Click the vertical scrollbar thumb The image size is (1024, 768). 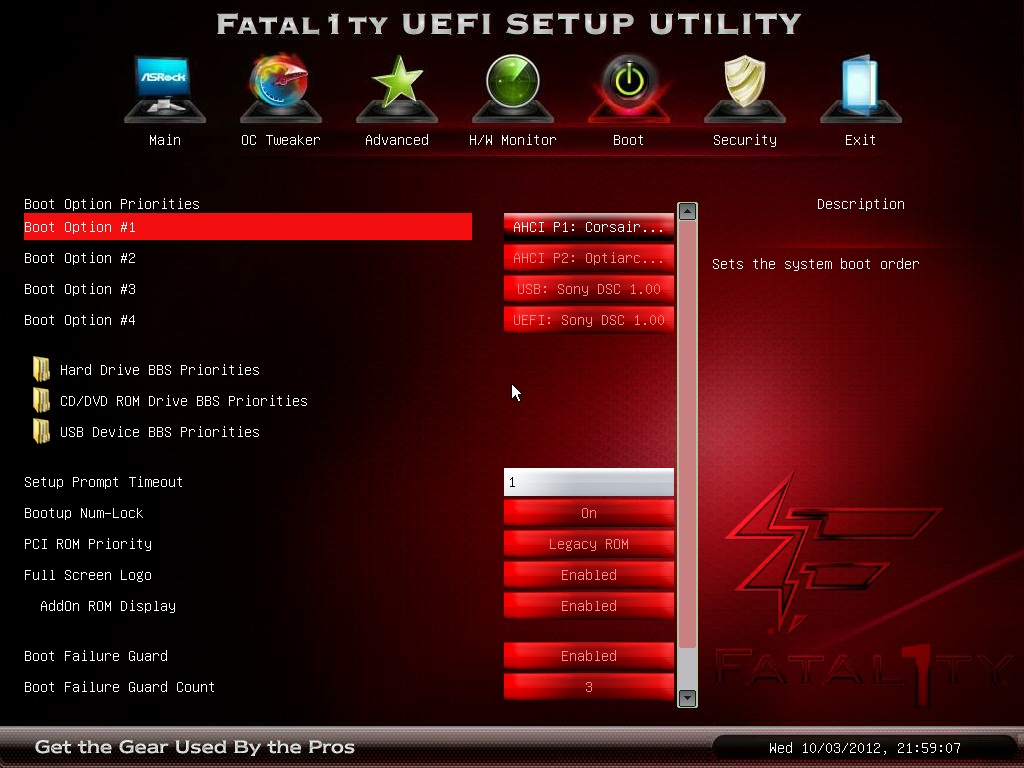(x=687, y=434)
